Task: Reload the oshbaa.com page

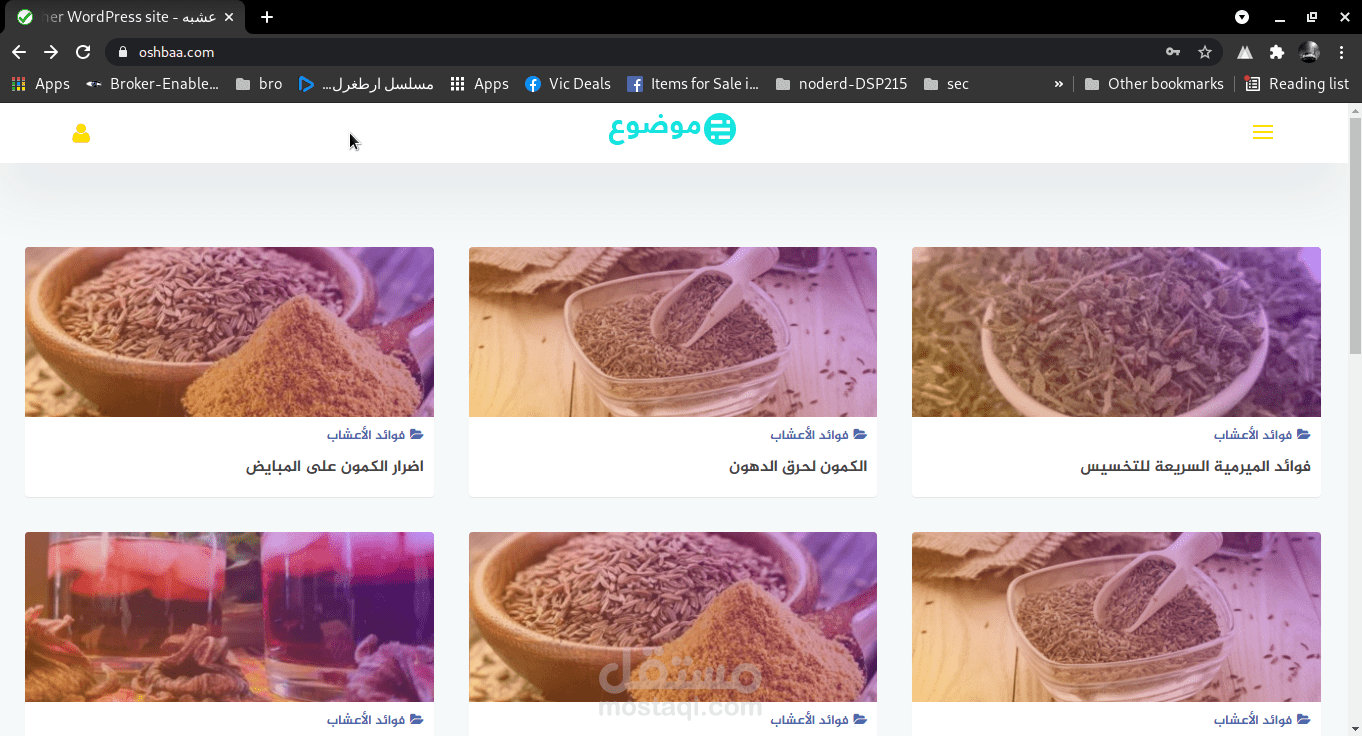Action: click(83, 52)
